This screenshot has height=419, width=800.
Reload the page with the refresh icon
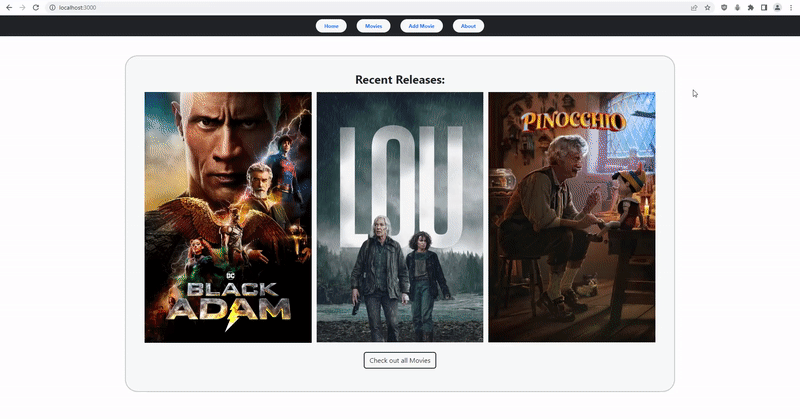click(36, 8)
